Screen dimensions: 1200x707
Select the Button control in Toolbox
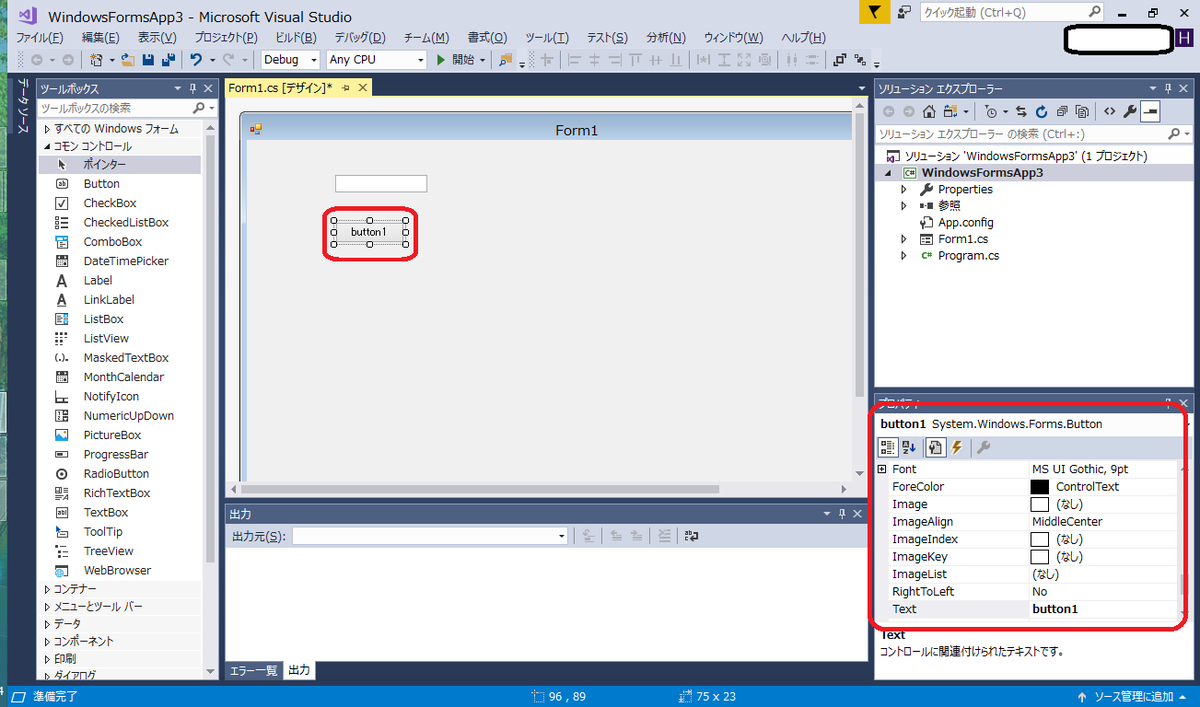coord(120,184)
